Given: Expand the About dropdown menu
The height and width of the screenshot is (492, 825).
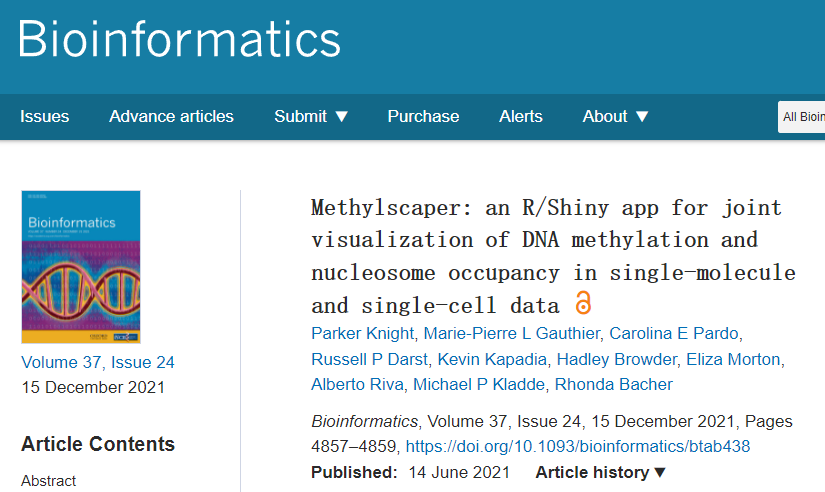Looking at the screenshot, I should click(615, 116).
